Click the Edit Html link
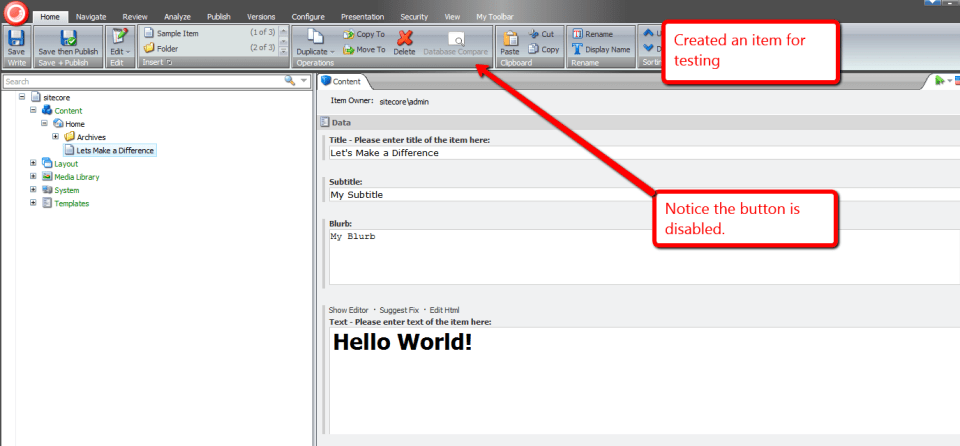960x446 pixels. [x=443, y=310]
